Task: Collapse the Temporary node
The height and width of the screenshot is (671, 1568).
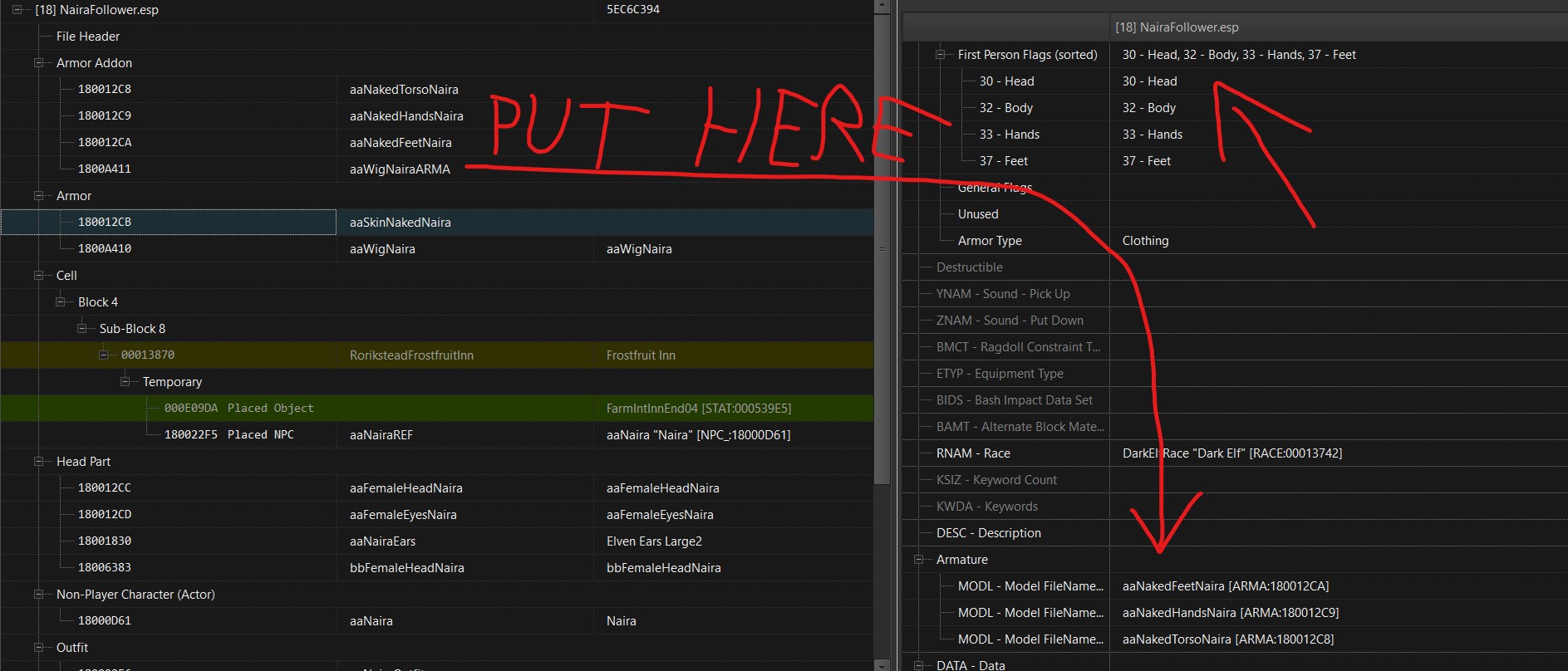Action: (x=125, y=382)
